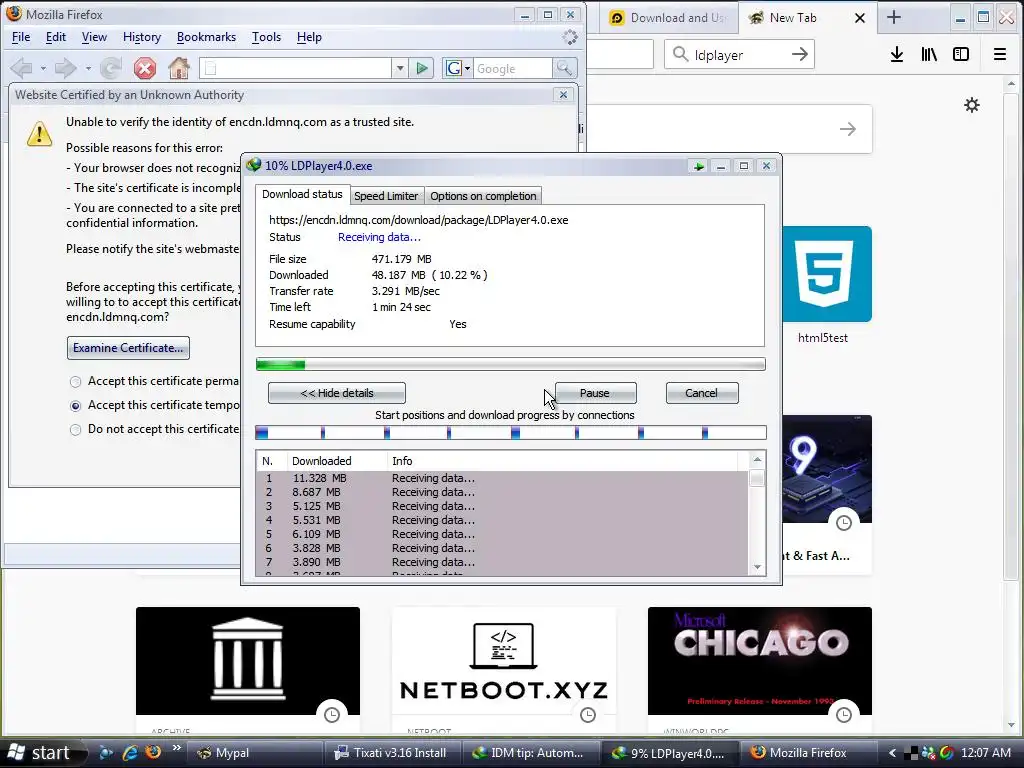The height and width of the screenshot is (768, 1024).
Task: Open IDM tip taskbar button
Action: [x=530, y=753]
